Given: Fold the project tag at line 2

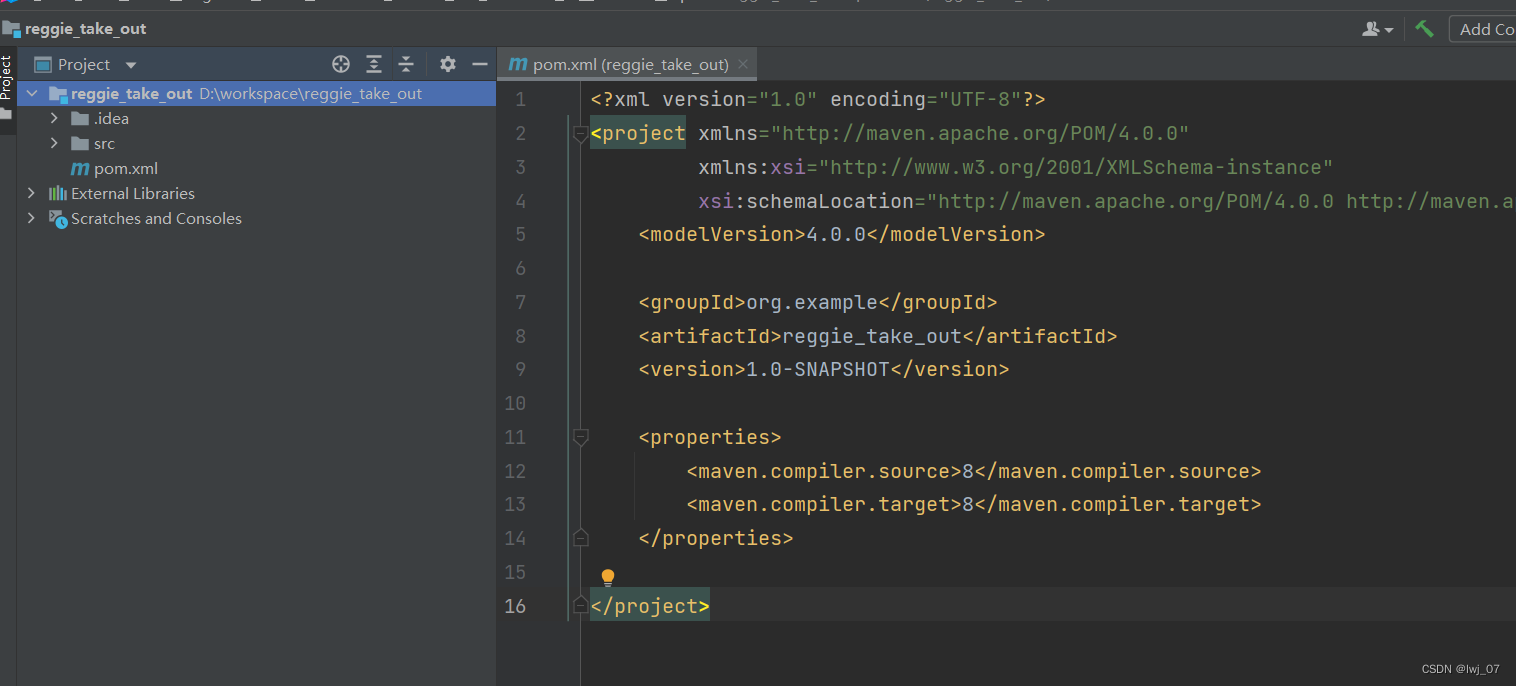Looking at the screenshot, I should (x=580, y=134).
